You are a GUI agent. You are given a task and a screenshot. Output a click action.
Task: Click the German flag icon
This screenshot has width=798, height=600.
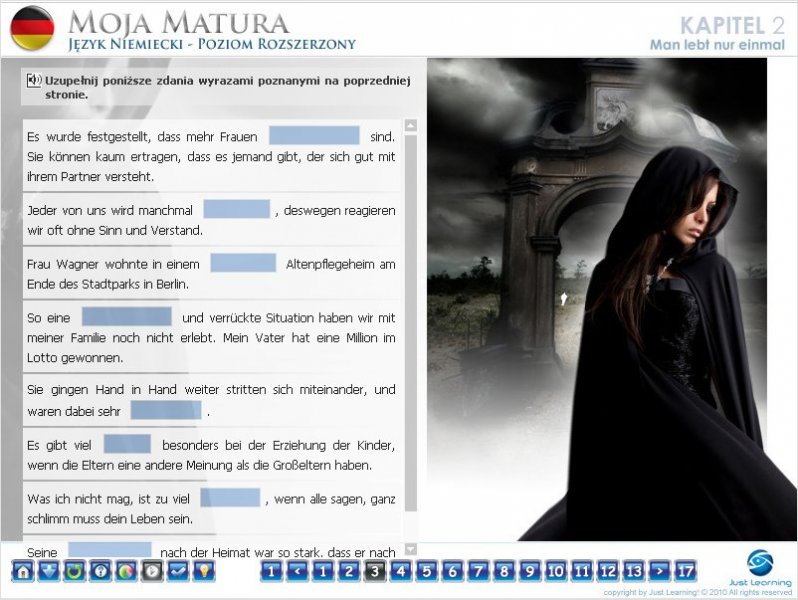[x=32, y=27]
